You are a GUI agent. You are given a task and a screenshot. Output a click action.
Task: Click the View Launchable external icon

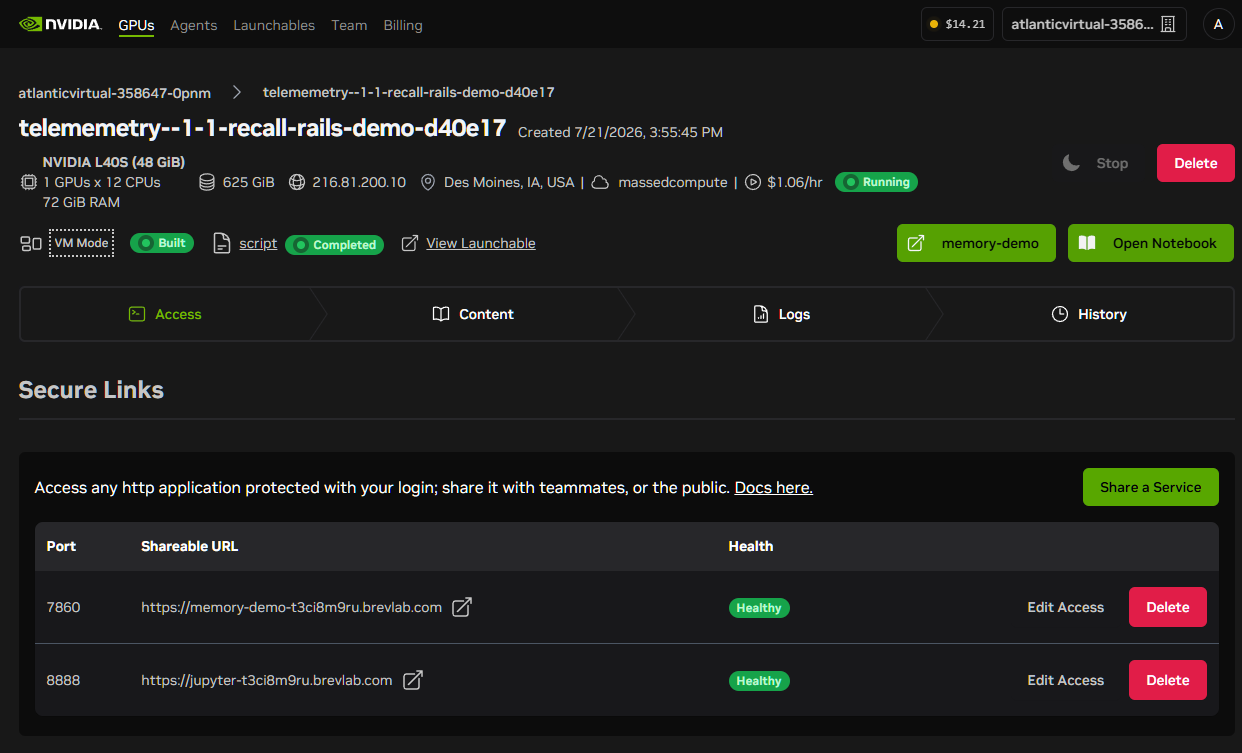[409, 243]
